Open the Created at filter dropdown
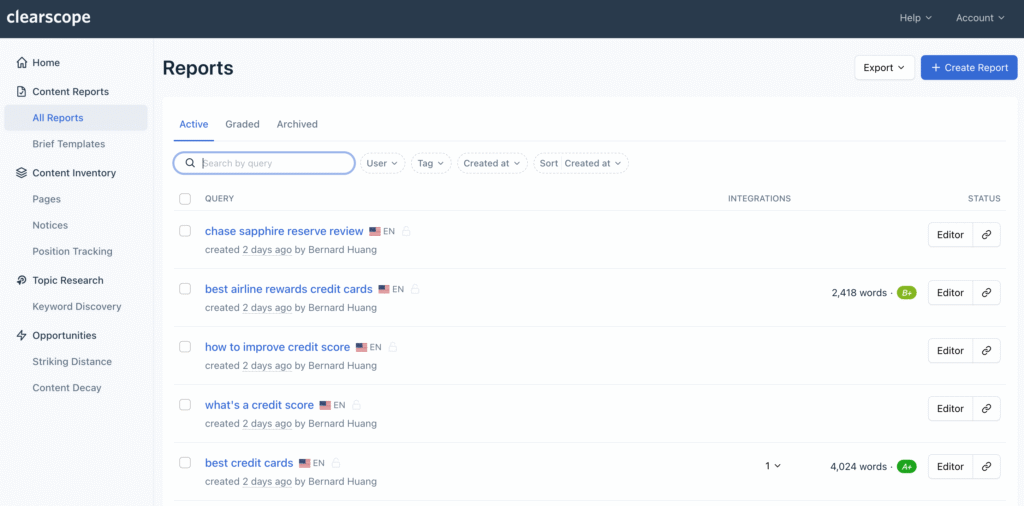Screen dimensions: 1024x506 pyautogui.click(x=492, y=163)
